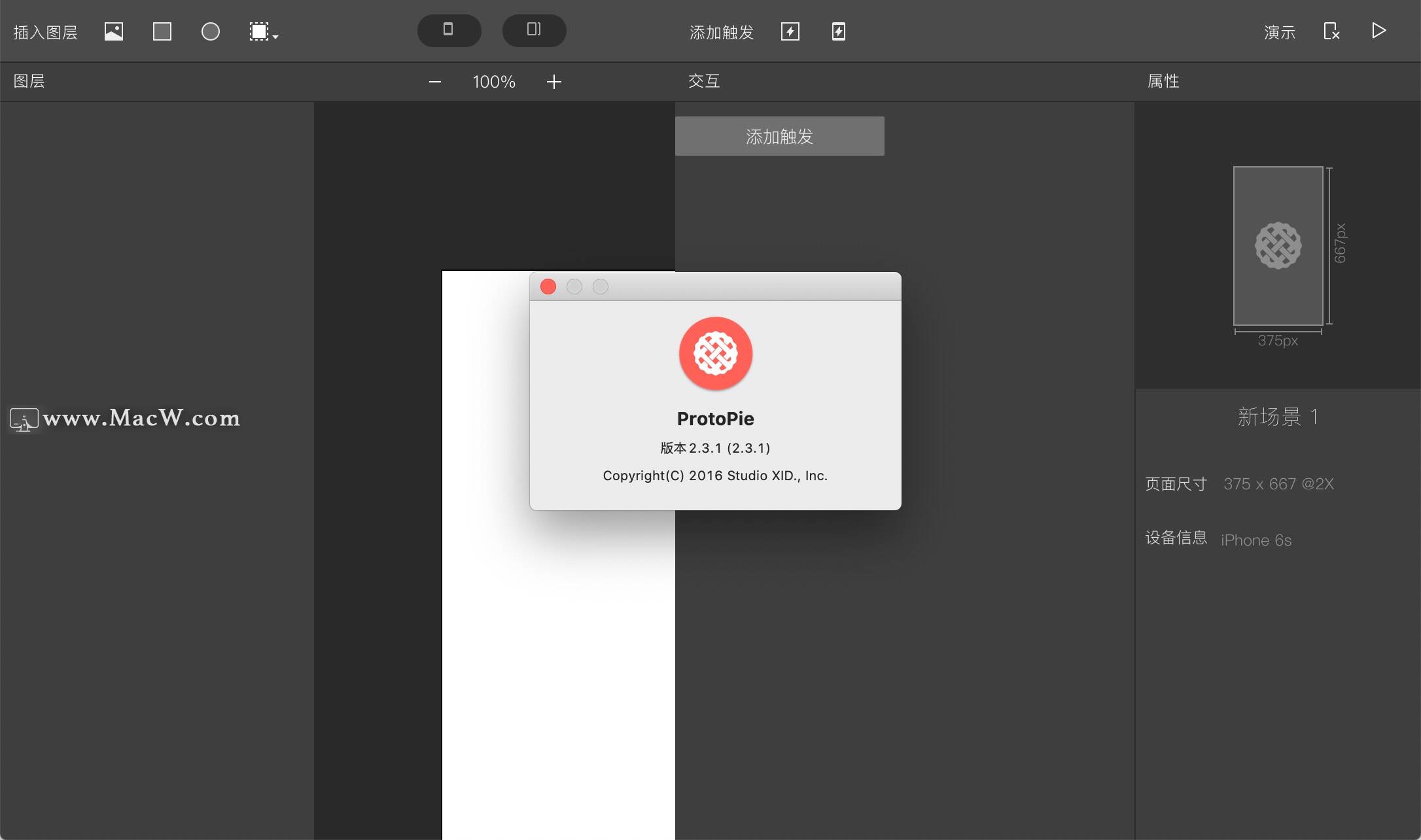This screenshot has height=840, width=1421.
Task: Click the 添加触发 toolbar label
Action: pos(722,32)
